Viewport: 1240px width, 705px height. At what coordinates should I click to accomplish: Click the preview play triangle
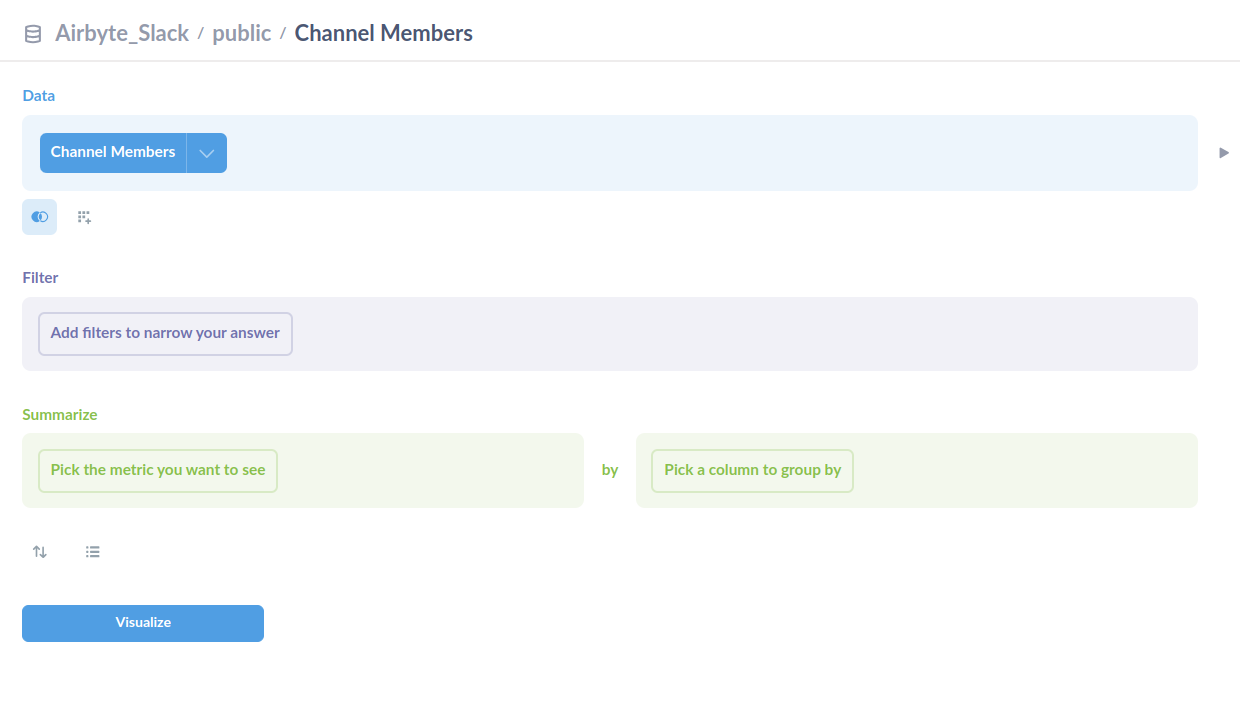click(x=1224, y=153)
